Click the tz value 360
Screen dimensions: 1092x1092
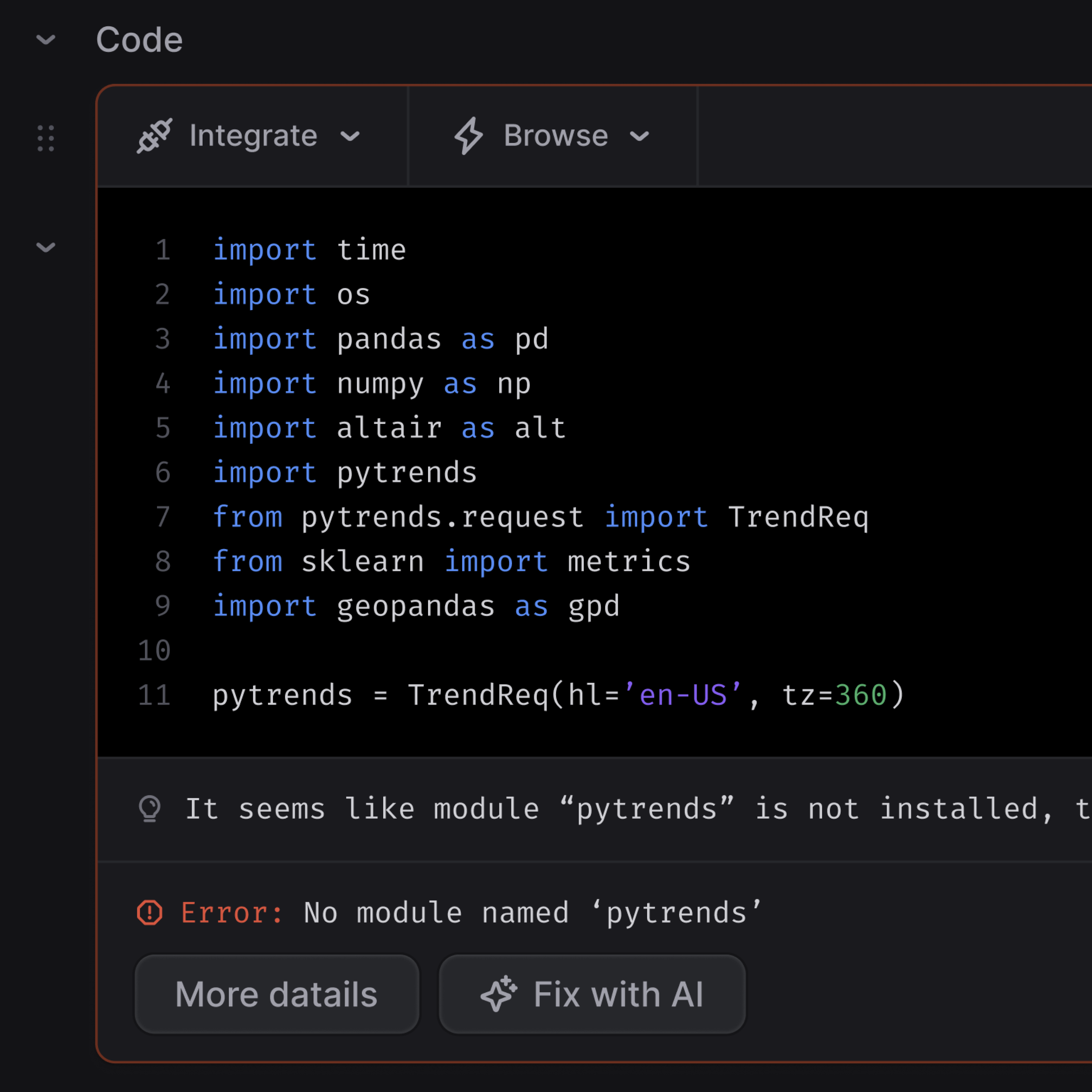(x=861, y=695)
